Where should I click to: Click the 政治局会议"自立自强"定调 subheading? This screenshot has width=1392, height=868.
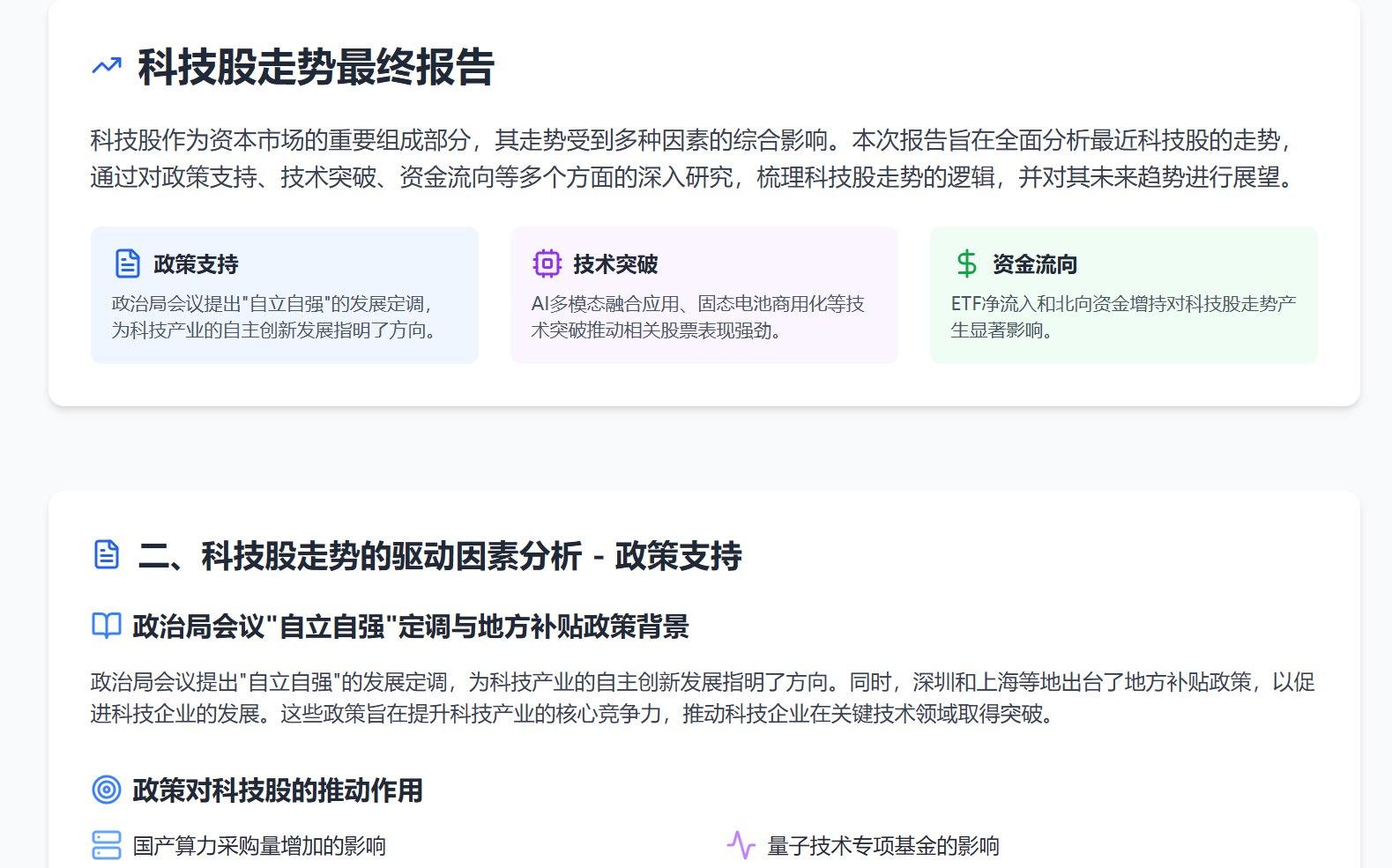[410, 627]
